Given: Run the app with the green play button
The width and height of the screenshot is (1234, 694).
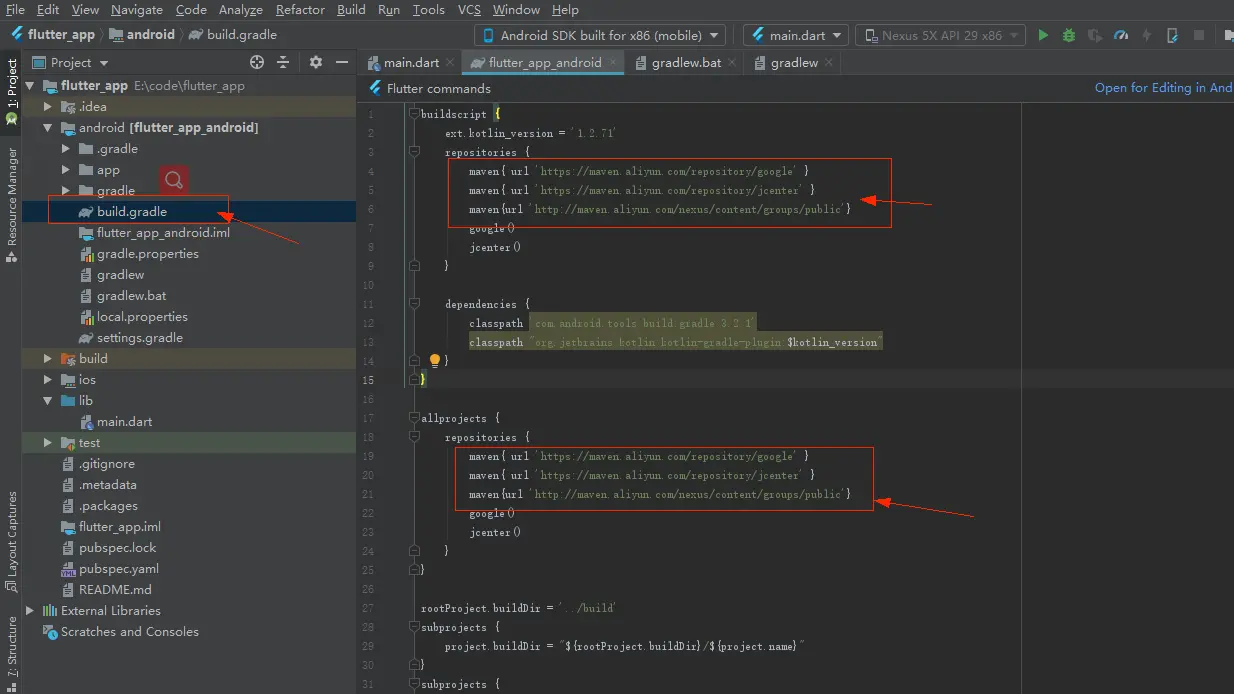Looking at the screenshot, I should [1043, 35].
